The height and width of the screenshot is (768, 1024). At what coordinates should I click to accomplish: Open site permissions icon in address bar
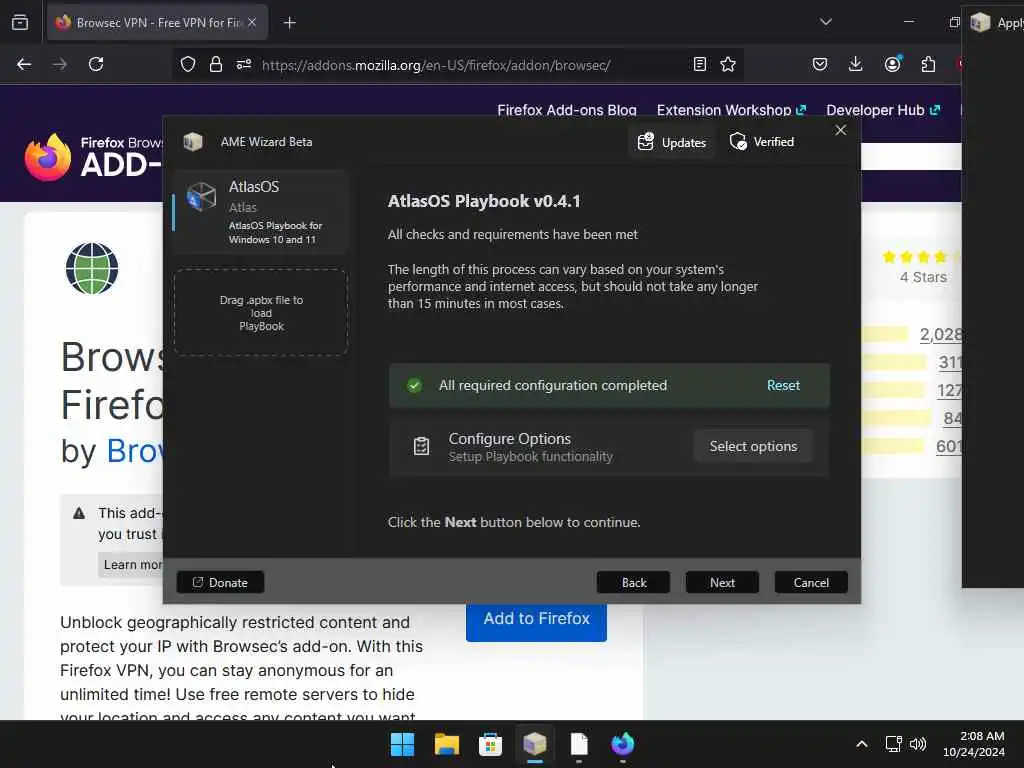point(244,64)
